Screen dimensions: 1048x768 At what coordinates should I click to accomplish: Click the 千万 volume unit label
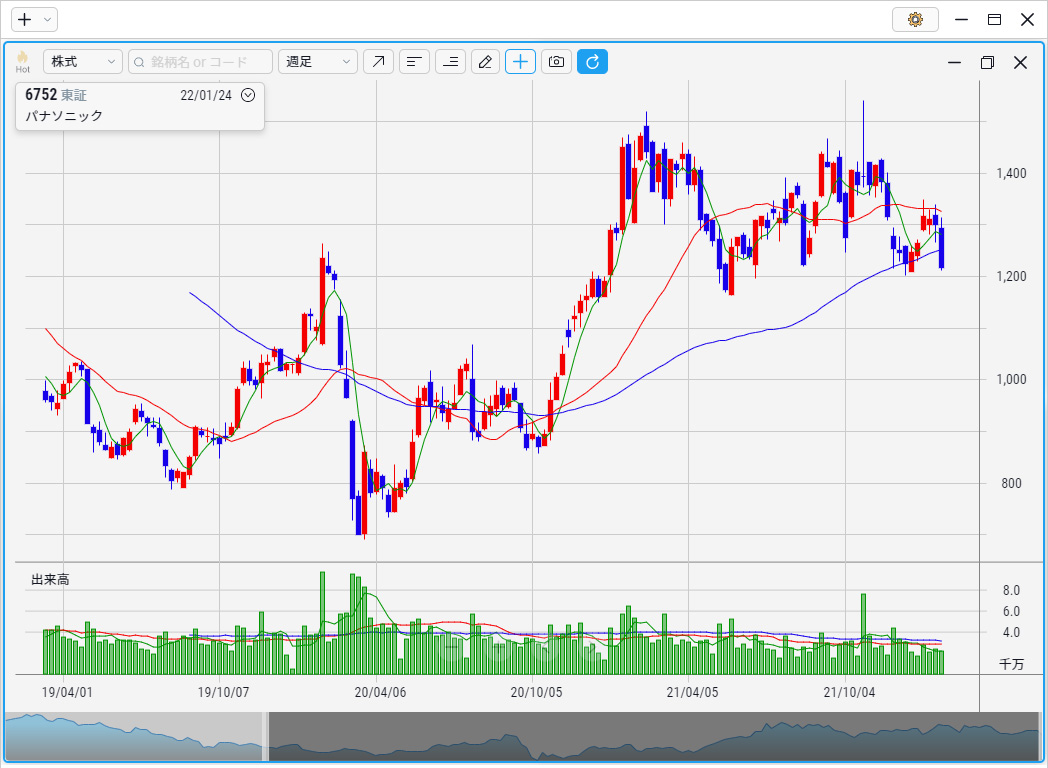[1011, 664]
